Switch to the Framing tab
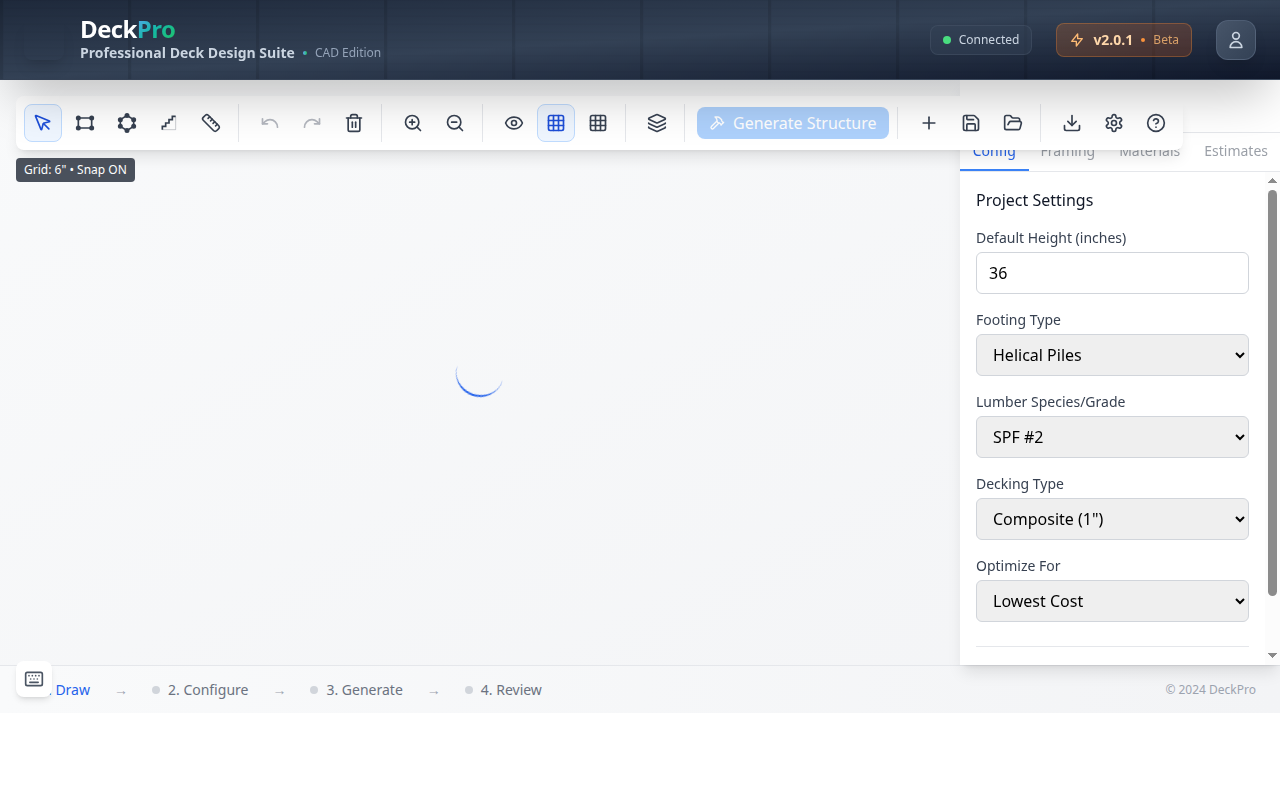The width and height of the screenshot is (1280, 800). pos(1067,151)
